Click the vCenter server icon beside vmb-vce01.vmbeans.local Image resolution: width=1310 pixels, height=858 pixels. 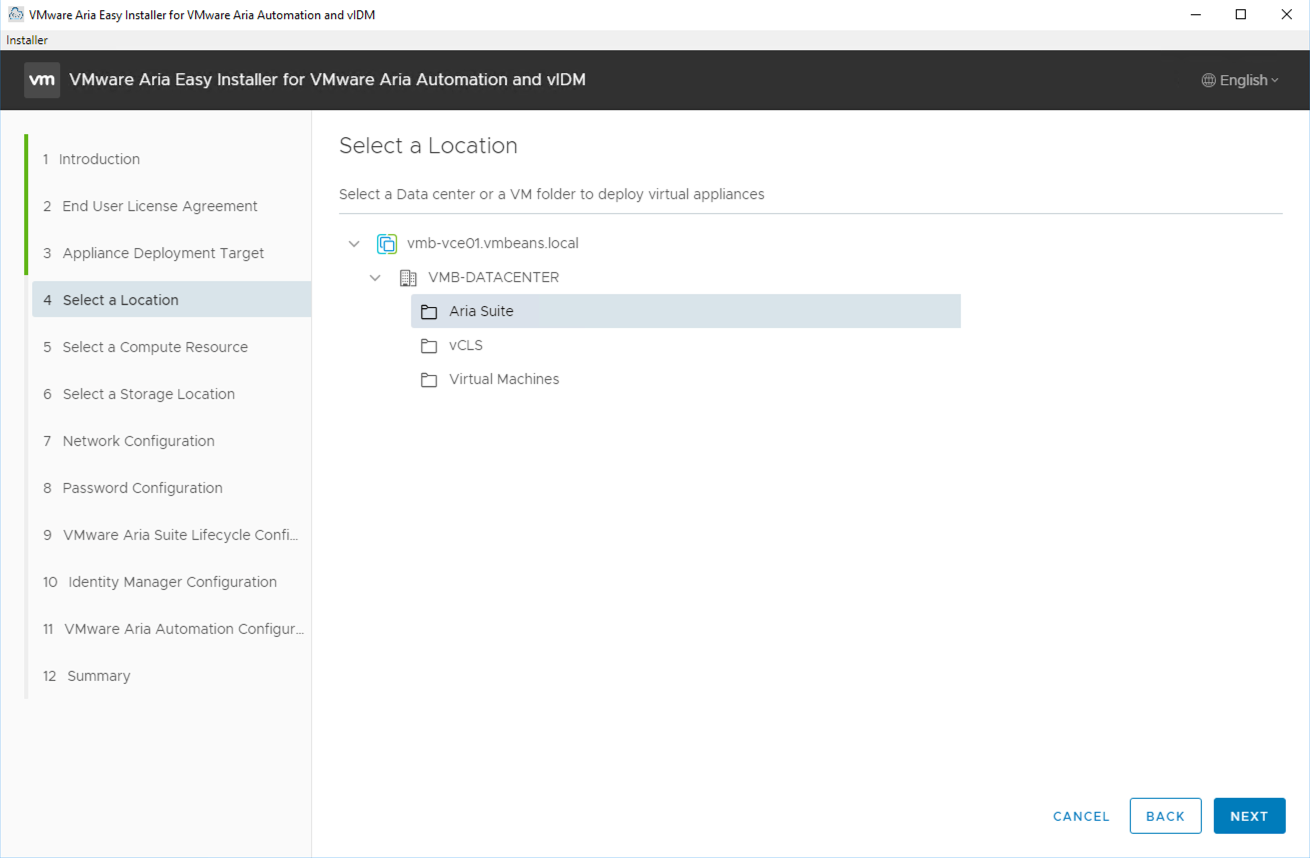tap(387, 243)
